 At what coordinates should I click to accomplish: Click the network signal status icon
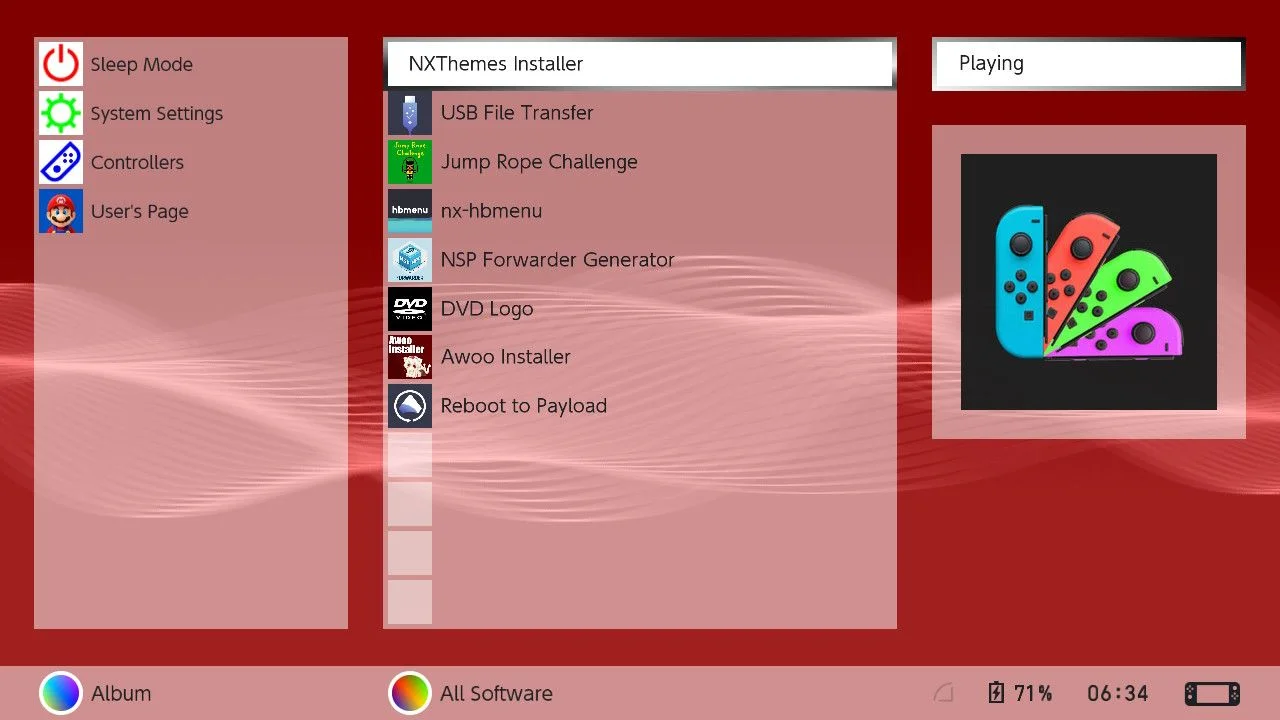pyautogui.click(x=943, y=693)
